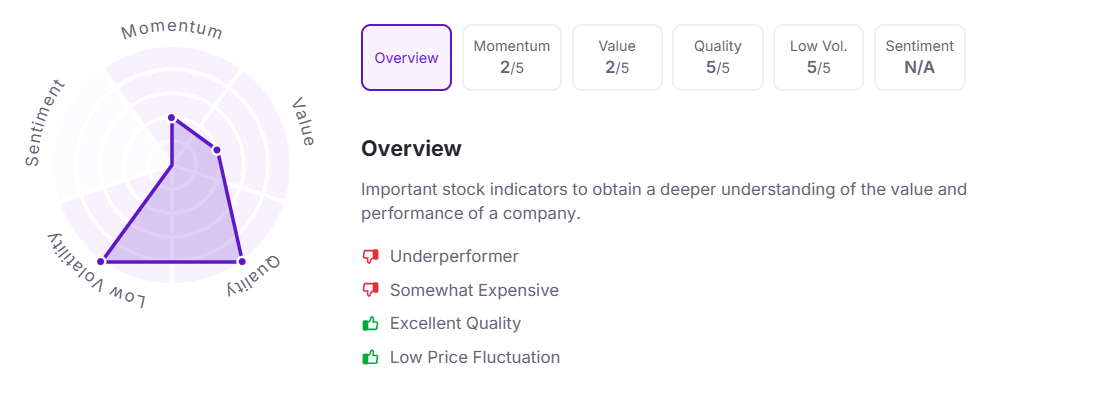The height and width of the screenshot is (404, 1097).
Task: Open the Sentiment N/A tab
Action: (920, 57)
